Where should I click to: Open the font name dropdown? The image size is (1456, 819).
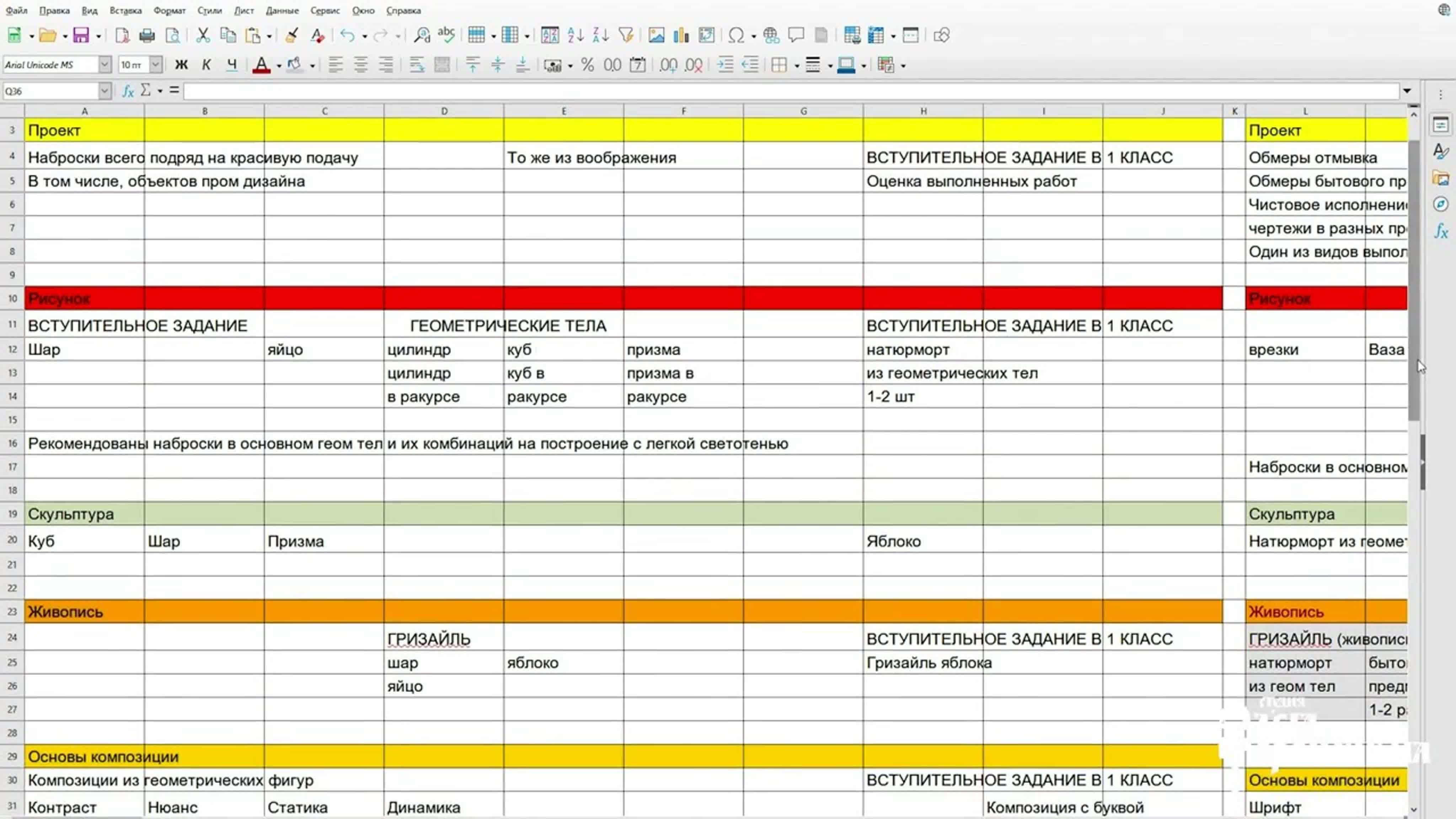point(105,65)
